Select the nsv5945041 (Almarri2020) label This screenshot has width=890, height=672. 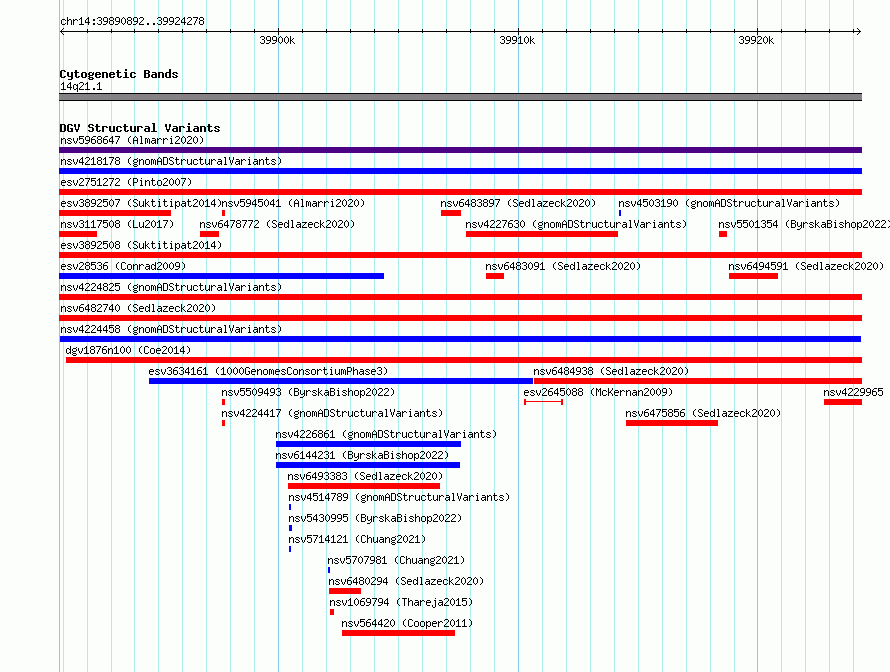click(293, 203)
